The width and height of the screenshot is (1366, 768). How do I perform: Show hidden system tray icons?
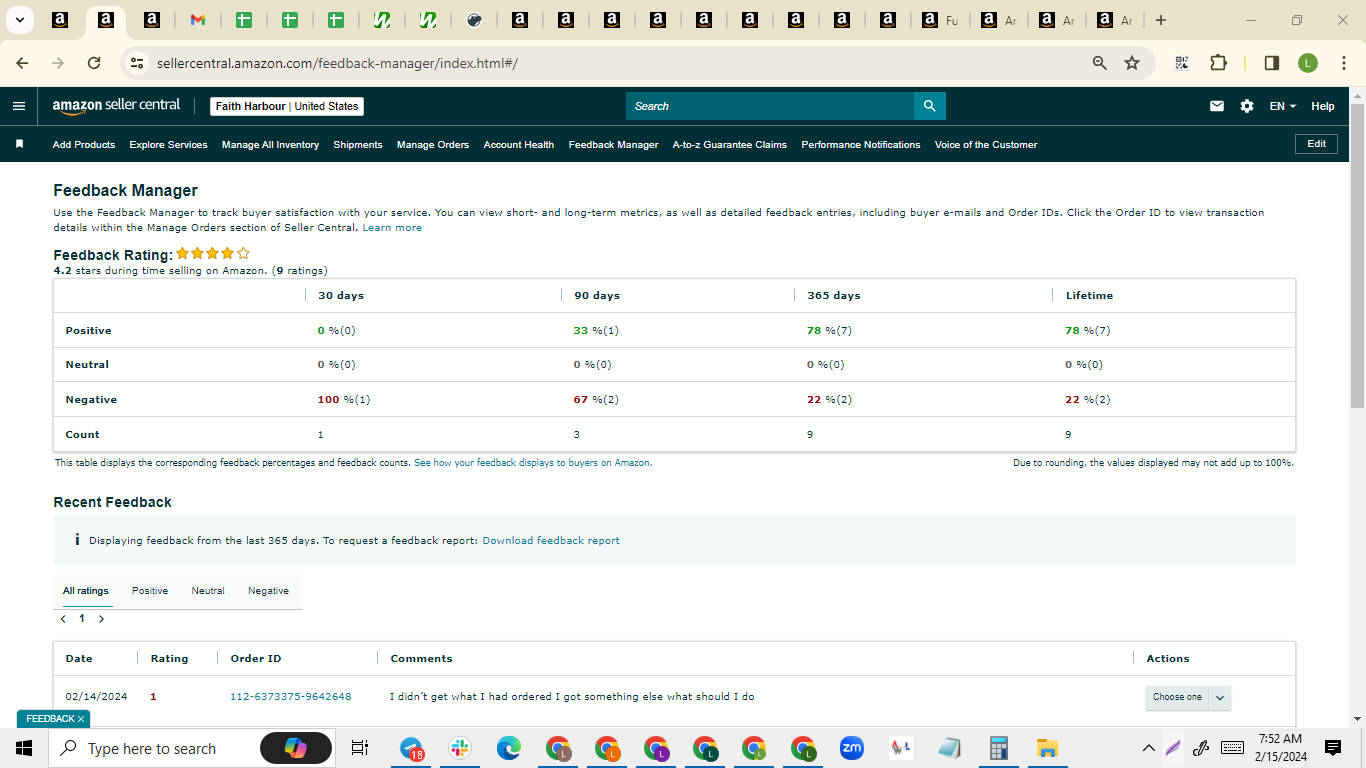[1149, 748]
